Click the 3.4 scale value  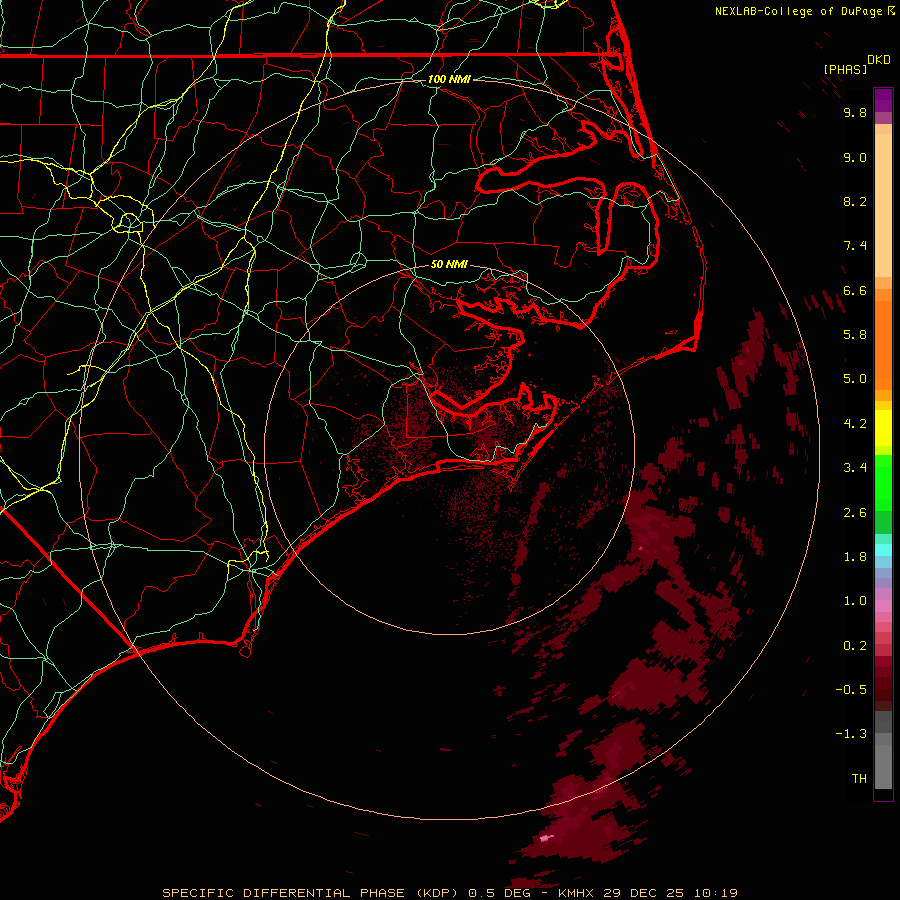point(855,468)
